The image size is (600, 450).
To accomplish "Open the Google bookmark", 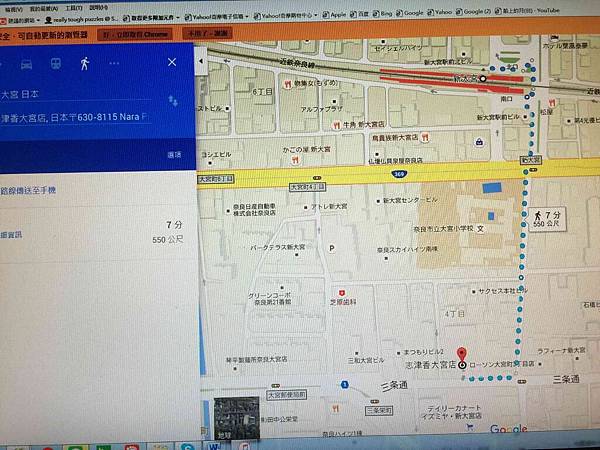I will pos(409,13).
